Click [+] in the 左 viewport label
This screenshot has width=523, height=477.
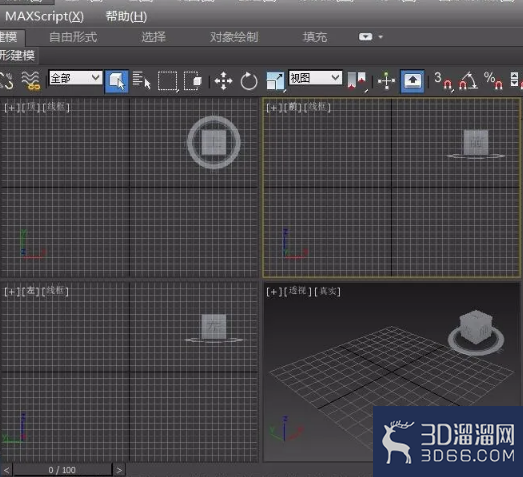(x=12, y=292)
